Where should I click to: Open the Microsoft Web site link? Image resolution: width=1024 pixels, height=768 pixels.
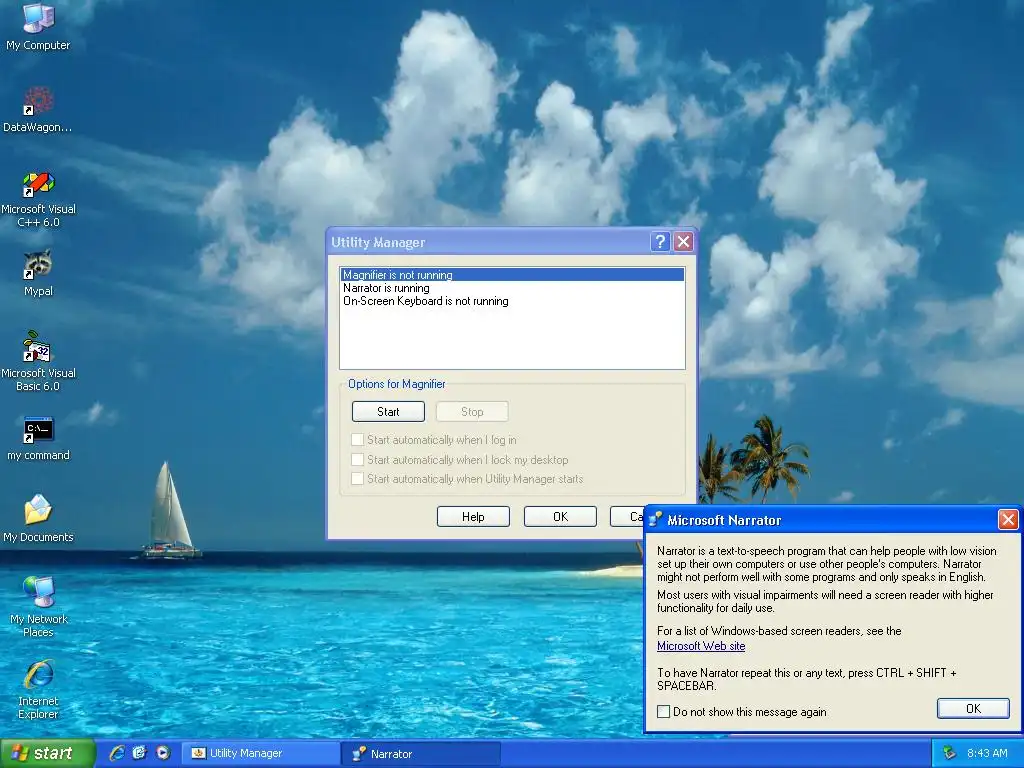coord(701,646)
